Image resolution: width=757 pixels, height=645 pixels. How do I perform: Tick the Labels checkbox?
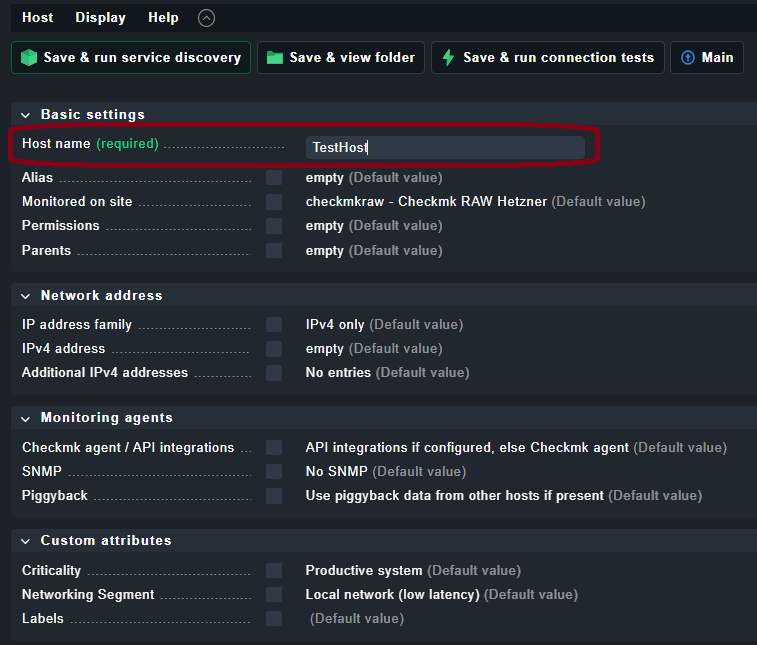pyautogui.click(x=274, y=618)
